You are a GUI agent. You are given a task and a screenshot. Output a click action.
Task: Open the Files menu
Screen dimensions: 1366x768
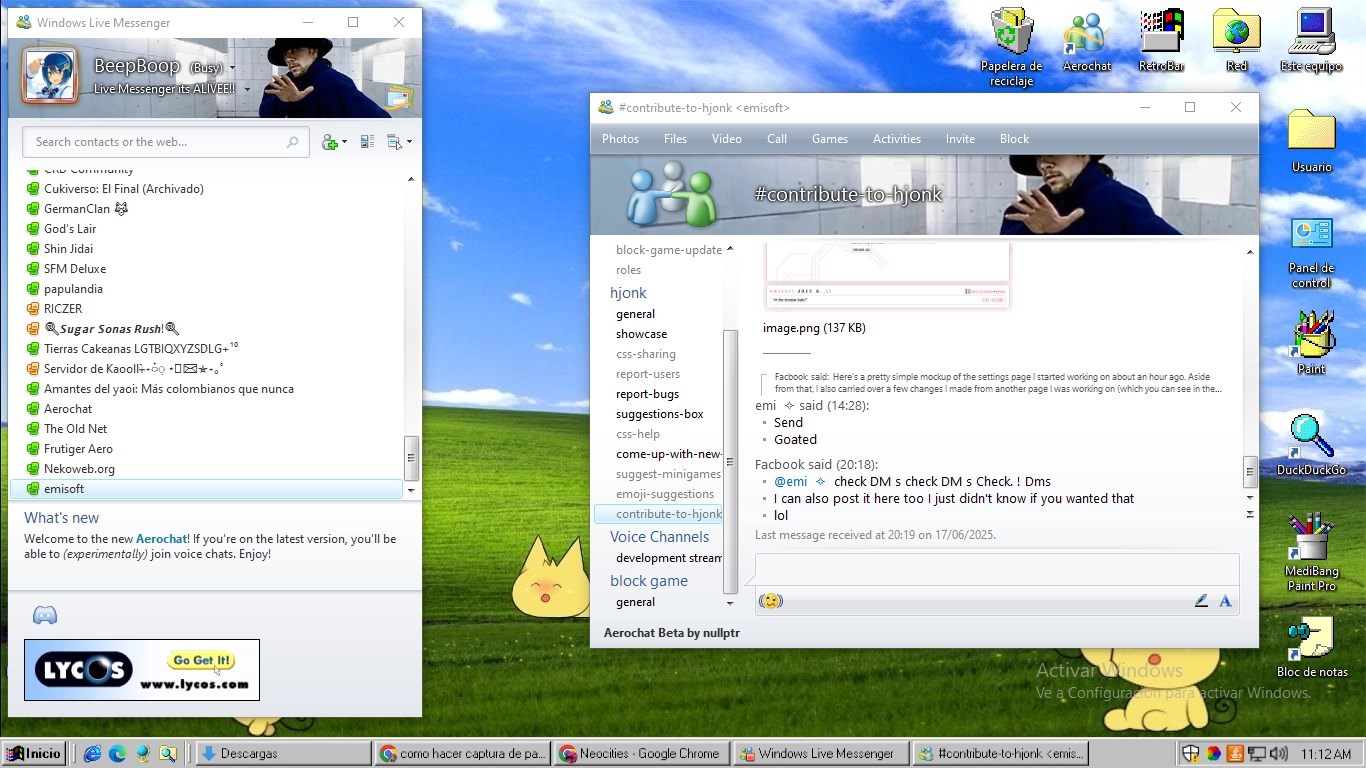tap(675, 139)
